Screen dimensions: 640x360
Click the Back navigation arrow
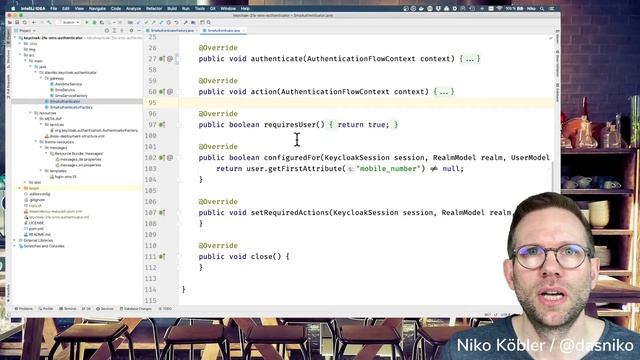click(x=34, y=22)
